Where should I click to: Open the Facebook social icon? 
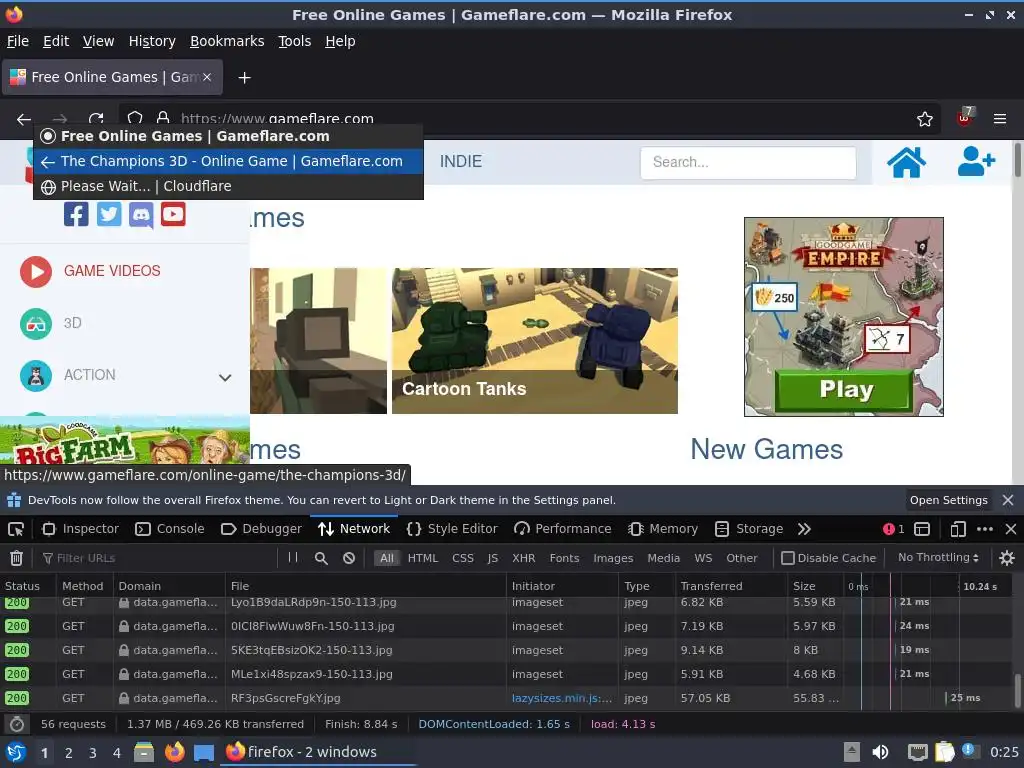[x=76, y=214]
